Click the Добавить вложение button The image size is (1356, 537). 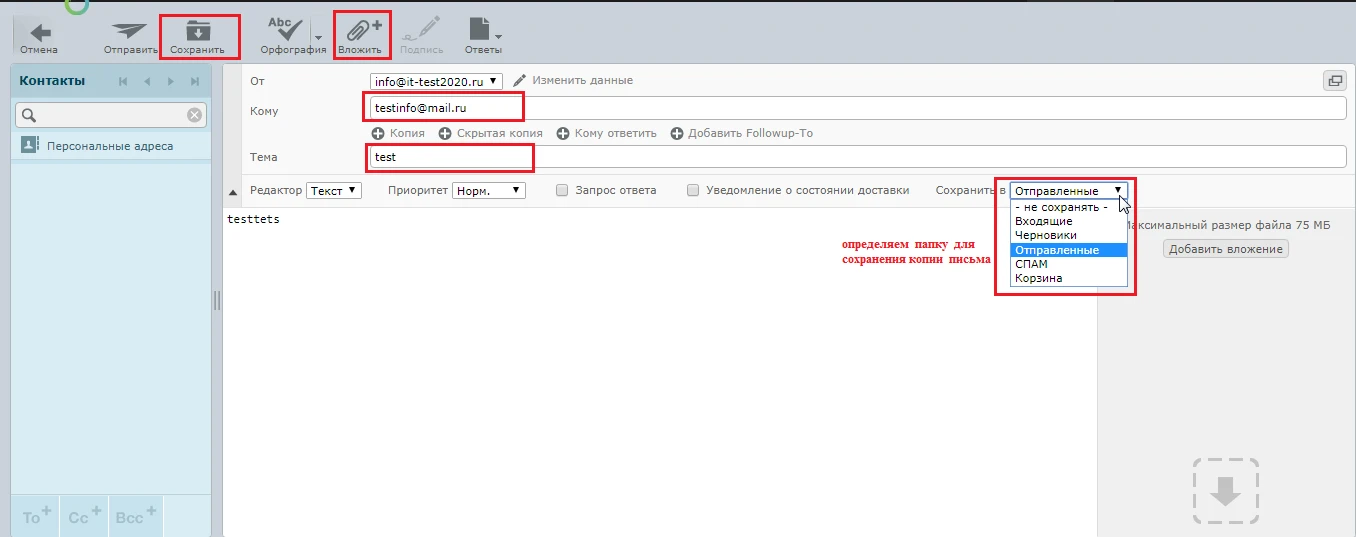1225,249
